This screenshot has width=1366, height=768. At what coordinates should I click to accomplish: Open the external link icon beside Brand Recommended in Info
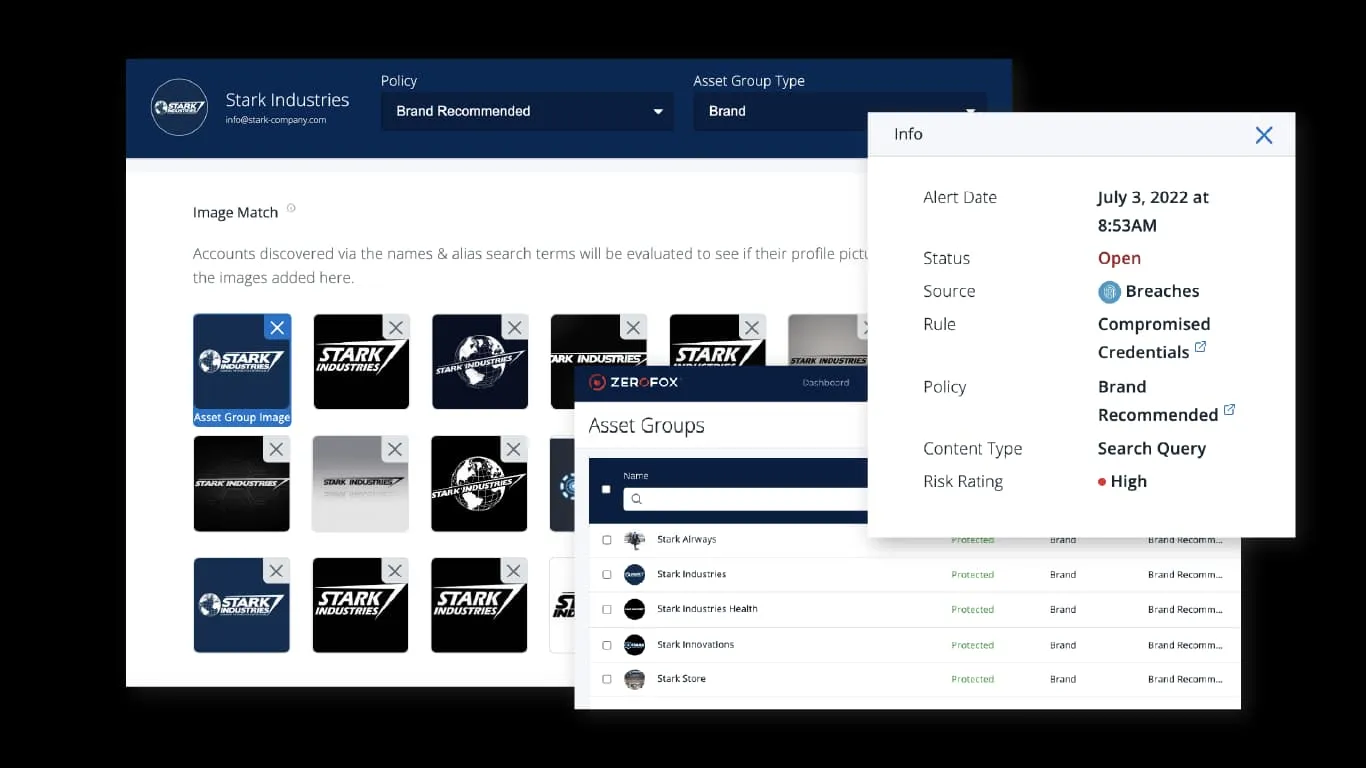pos(1230,409)
